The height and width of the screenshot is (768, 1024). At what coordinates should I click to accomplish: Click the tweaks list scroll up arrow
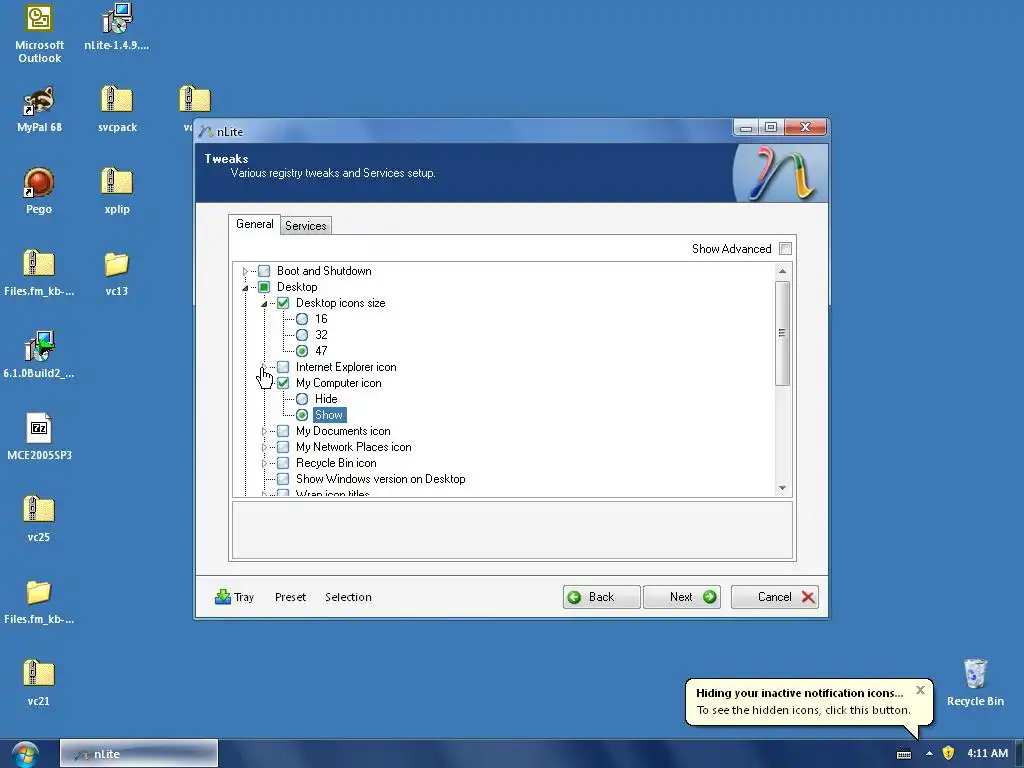pyautogui.click(x=782, y=271)
